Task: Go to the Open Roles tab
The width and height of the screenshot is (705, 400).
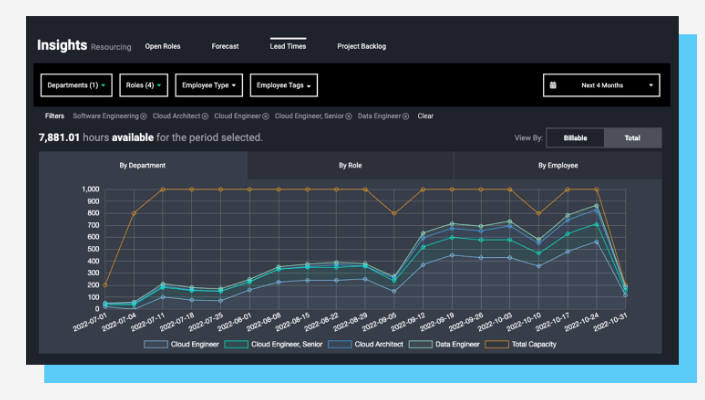Action: [163, 46]
